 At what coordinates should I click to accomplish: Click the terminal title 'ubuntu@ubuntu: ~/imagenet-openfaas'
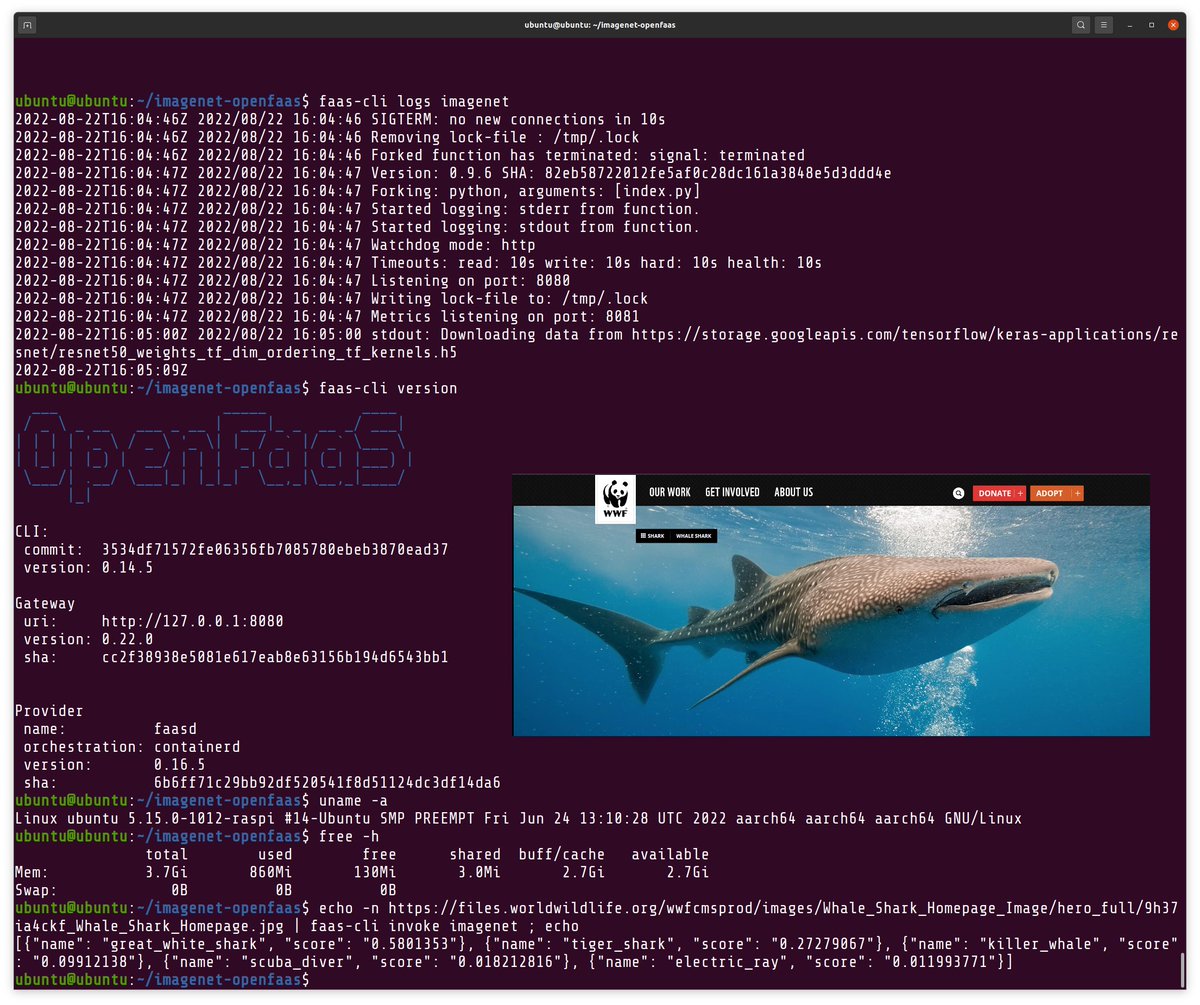tap(600, 24)
